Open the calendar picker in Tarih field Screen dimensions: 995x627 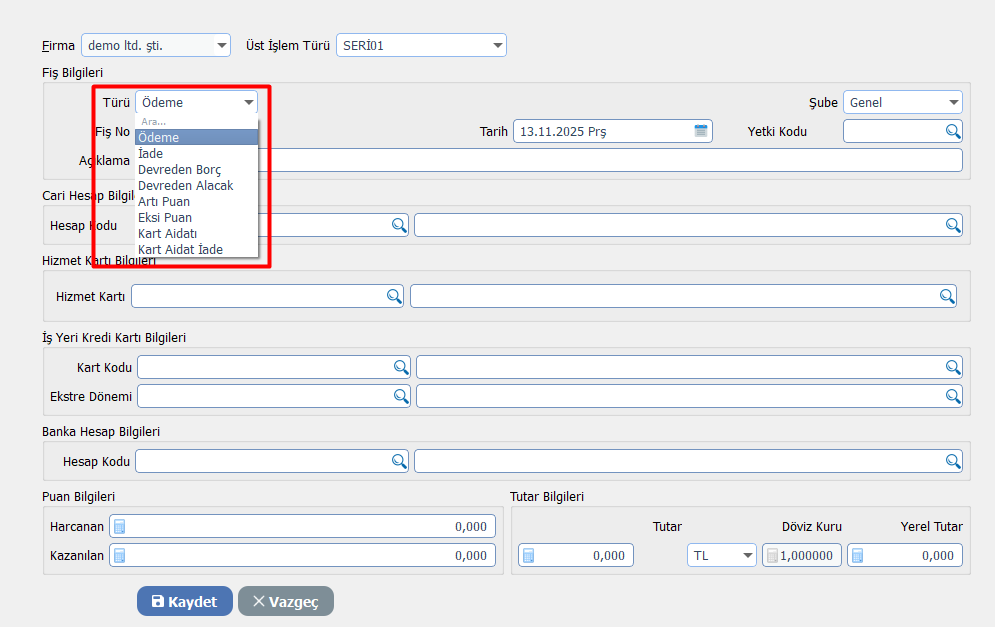(701, 131)
